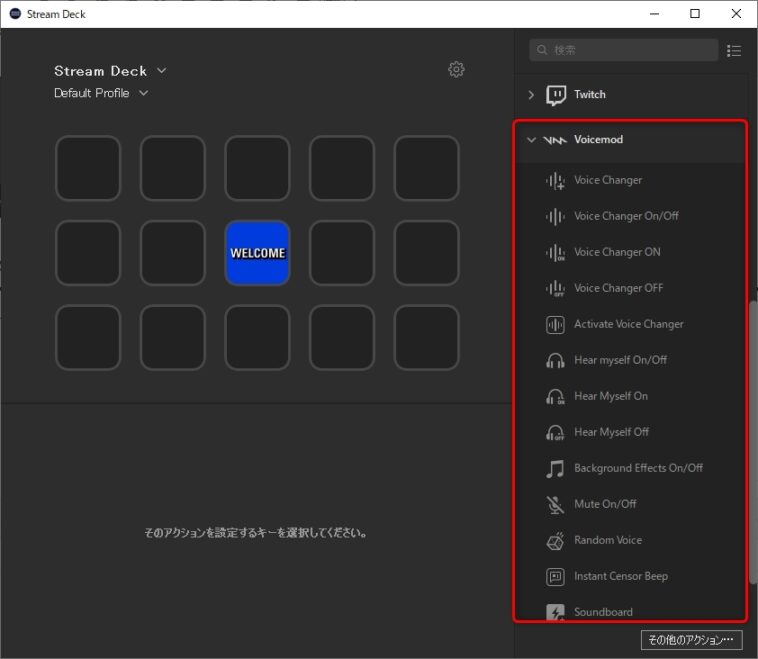Click the Voice Changer action icon
The image size is (758, 659).
[555, 180]
